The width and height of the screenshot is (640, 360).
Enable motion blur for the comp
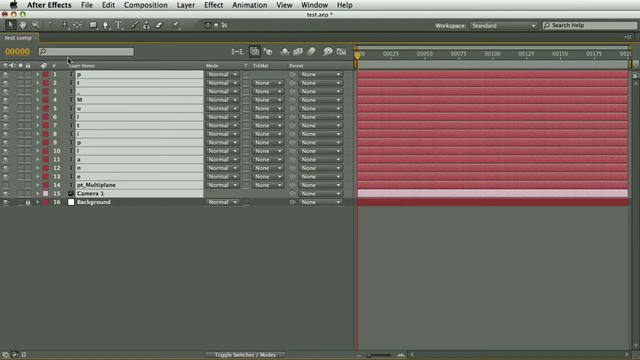coord(311,51)
